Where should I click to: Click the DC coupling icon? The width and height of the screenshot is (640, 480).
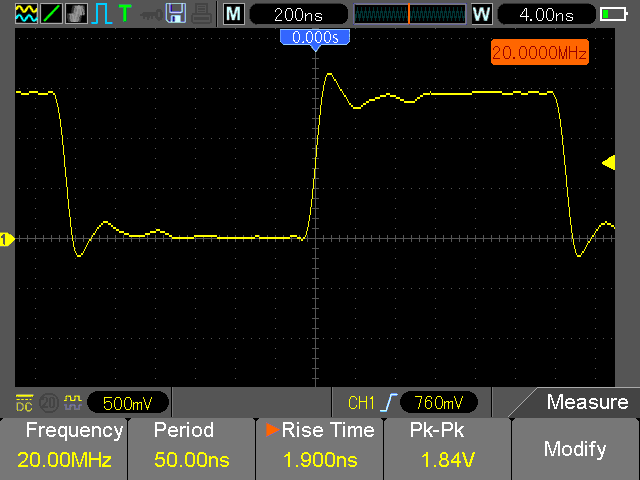tap(24, 403)
